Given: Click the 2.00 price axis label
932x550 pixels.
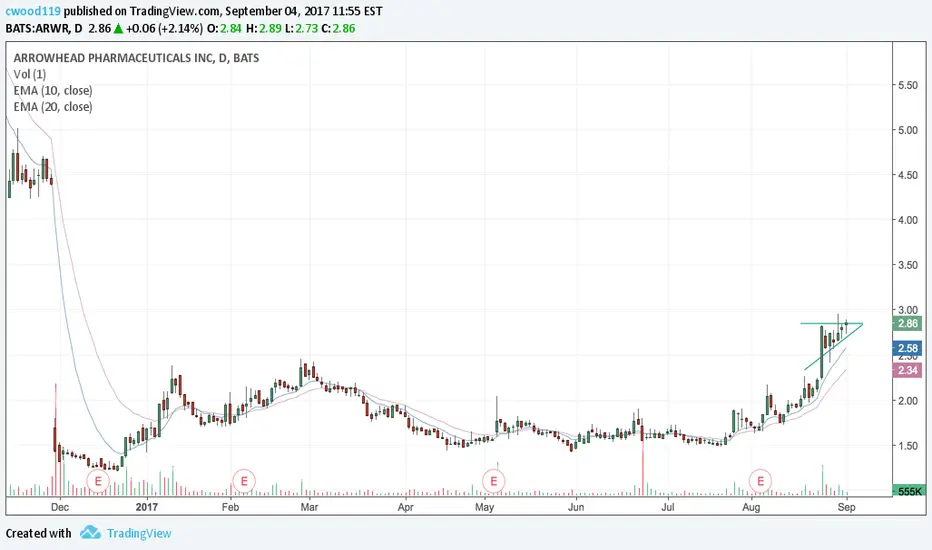Looking at the screenshot, I should tap(908, 401).
